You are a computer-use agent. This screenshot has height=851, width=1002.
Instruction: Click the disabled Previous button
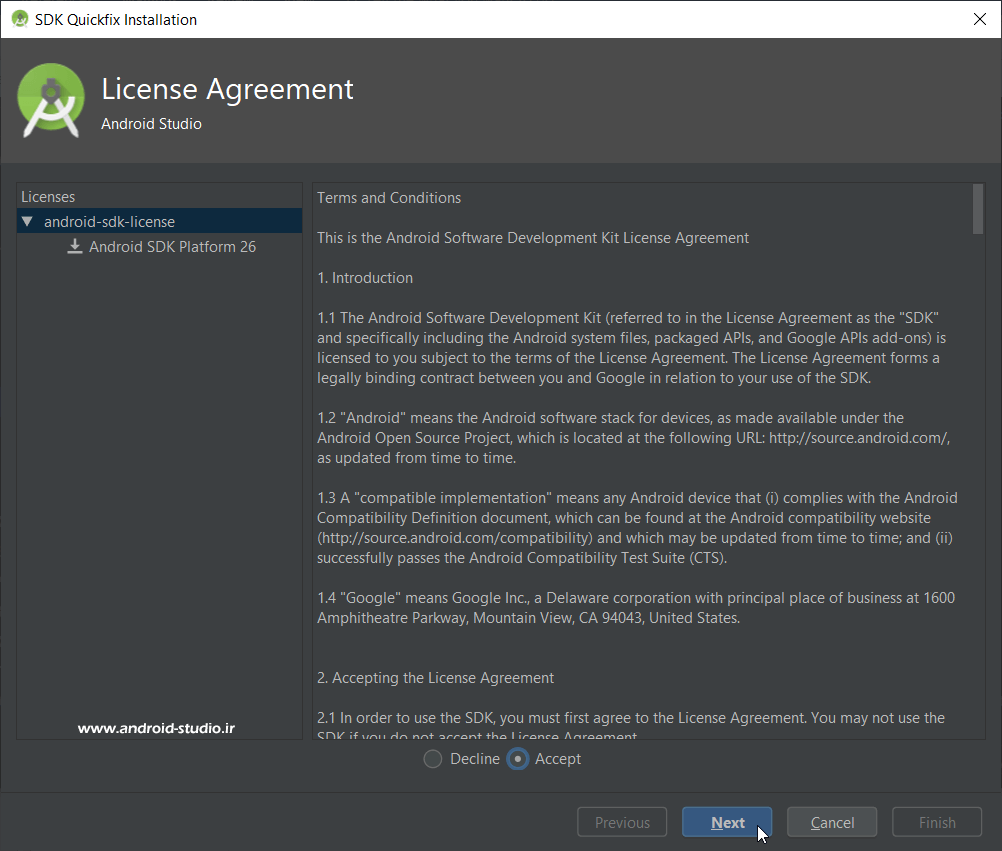pos(622,822)
